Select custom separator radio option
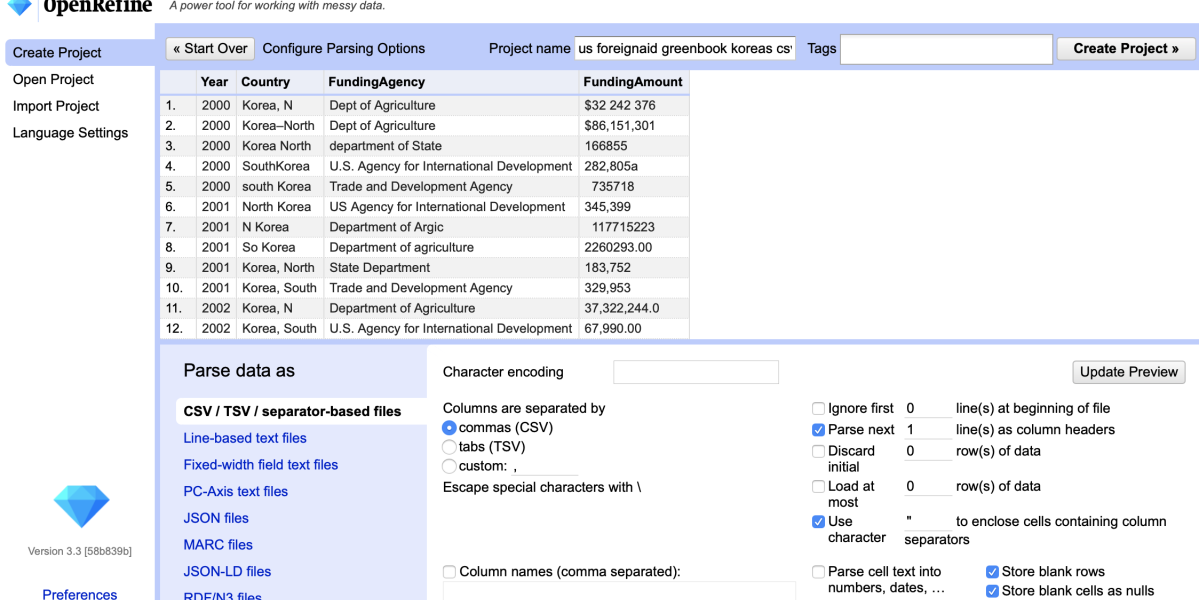 pyautogui.click(x=450, y=466)
